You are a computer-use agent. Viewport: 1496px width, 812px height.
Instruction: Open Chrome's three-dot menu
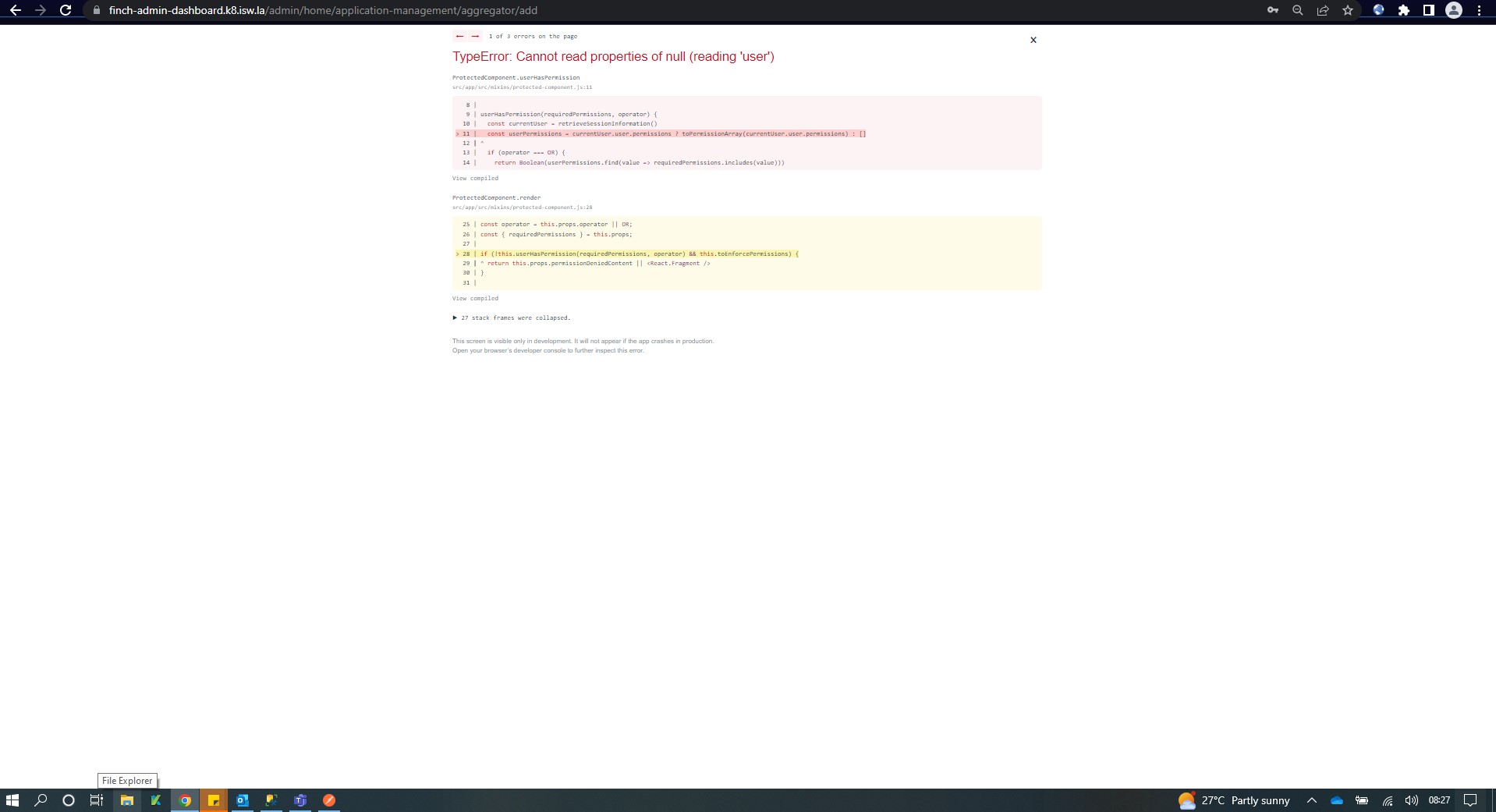(1479, 10)
